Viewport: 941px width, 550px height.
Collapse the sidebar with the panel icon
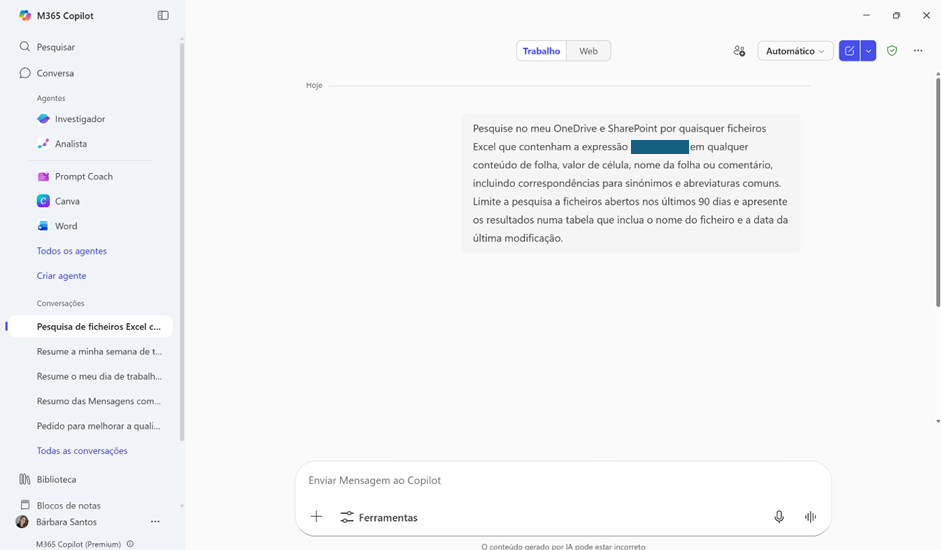click(x=163, y=15)
